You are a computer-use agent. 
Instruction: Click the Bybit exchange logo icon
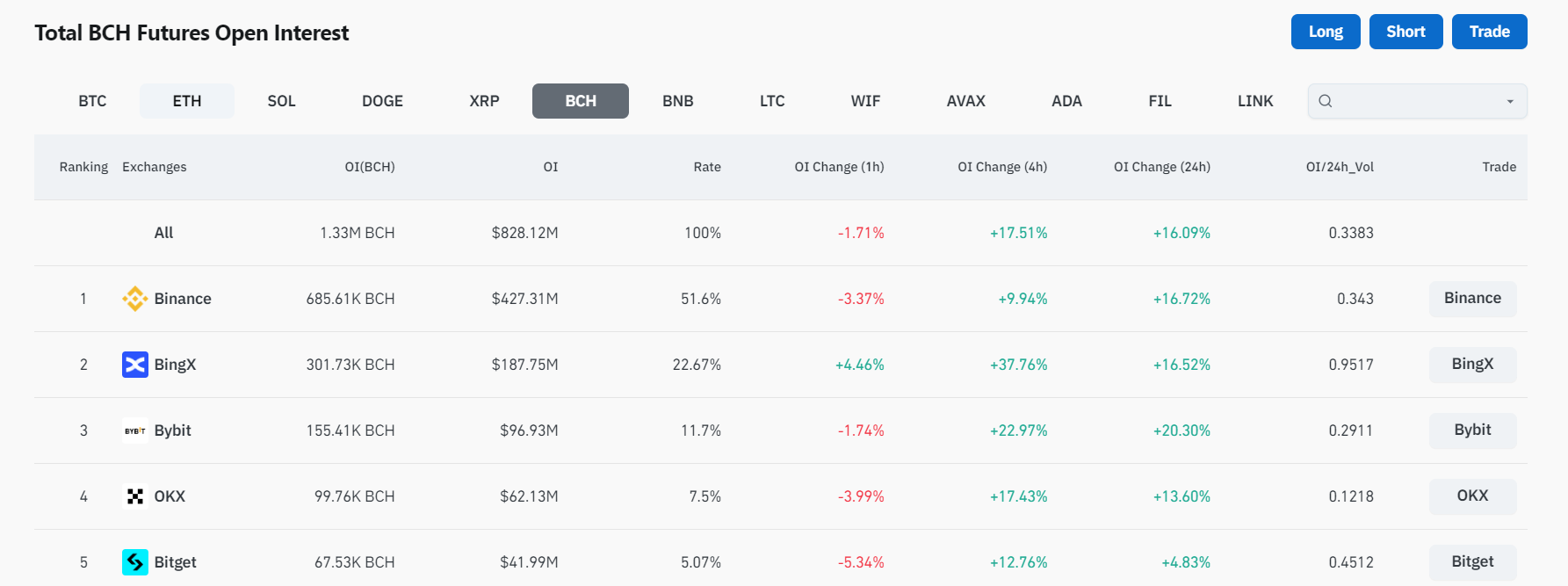click(135, 430)
